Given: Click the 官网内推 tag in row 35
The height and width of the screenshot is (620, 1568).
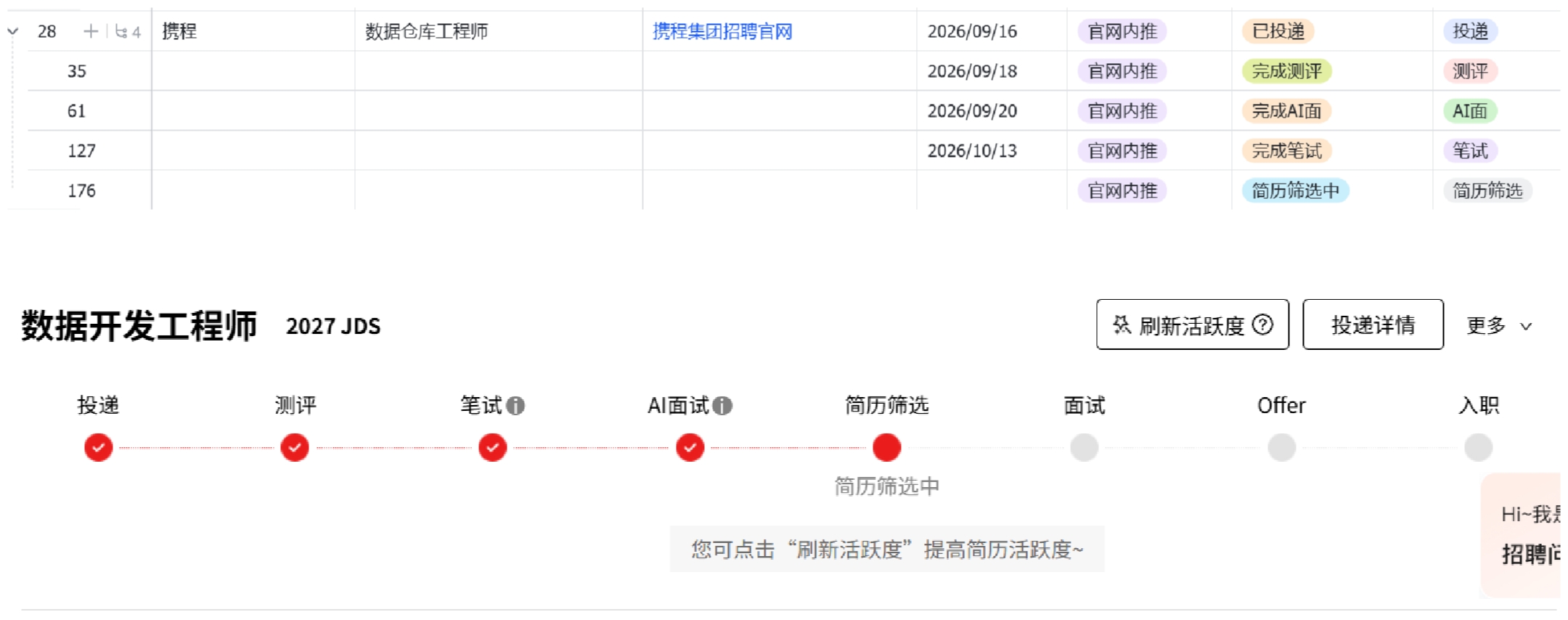Looking at the screenshot, I should pos(1122,71).
